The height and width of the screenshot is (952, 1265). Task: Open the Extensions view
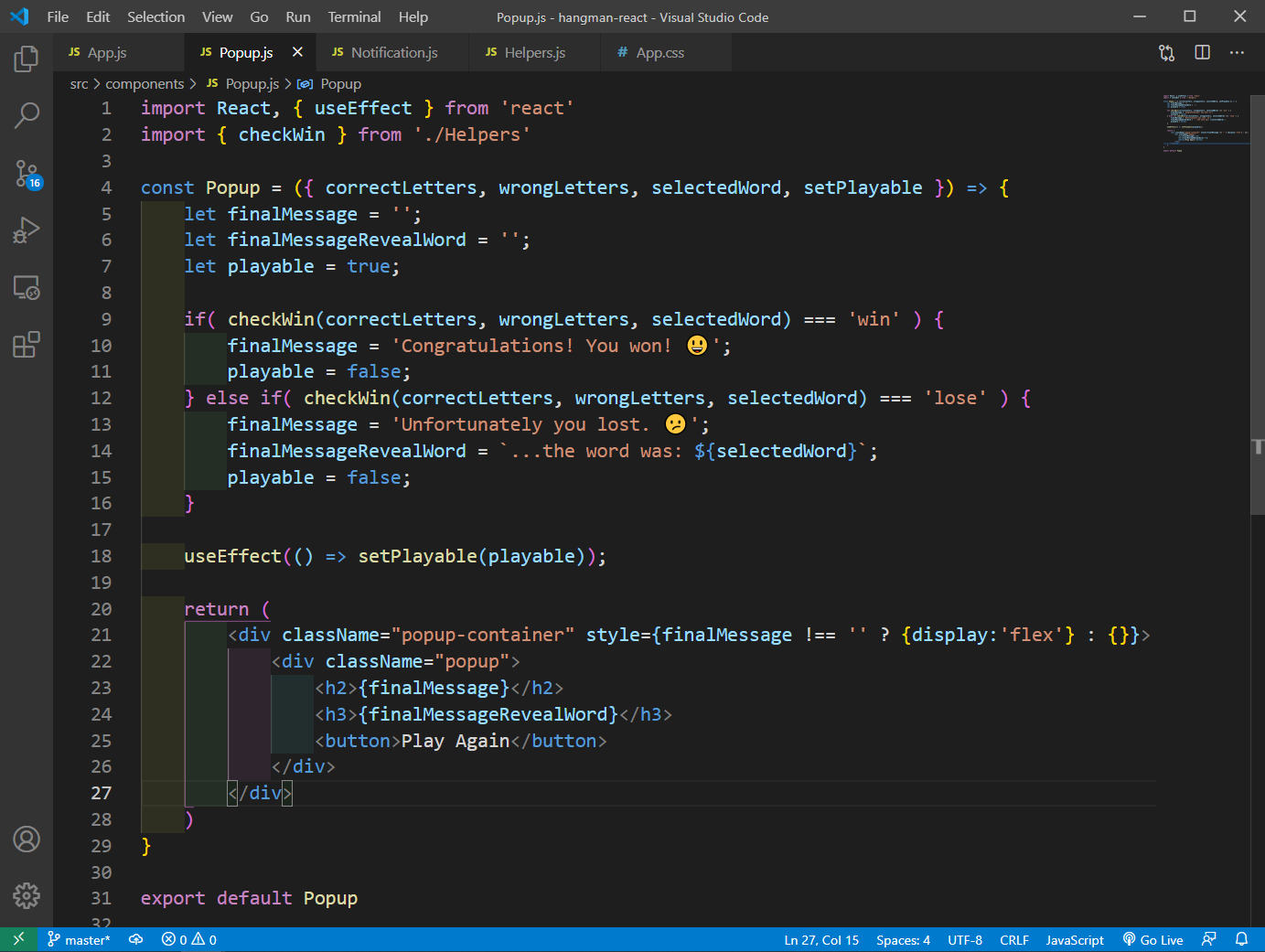pyautogui.click(x=27, y=345)
